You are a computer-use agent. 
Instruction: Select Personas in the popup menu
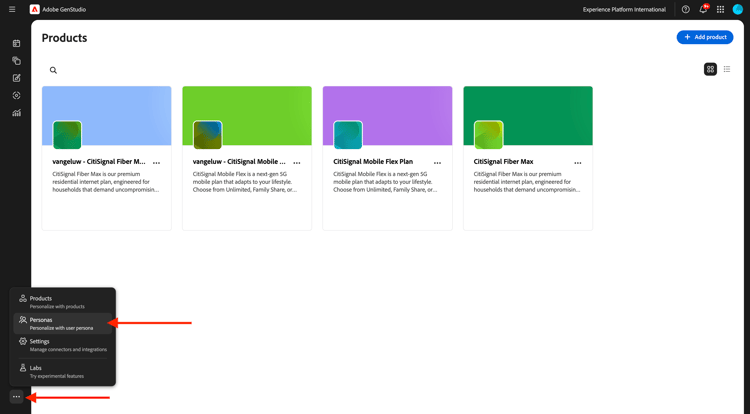pyautogui.click(x=63, y=323)
